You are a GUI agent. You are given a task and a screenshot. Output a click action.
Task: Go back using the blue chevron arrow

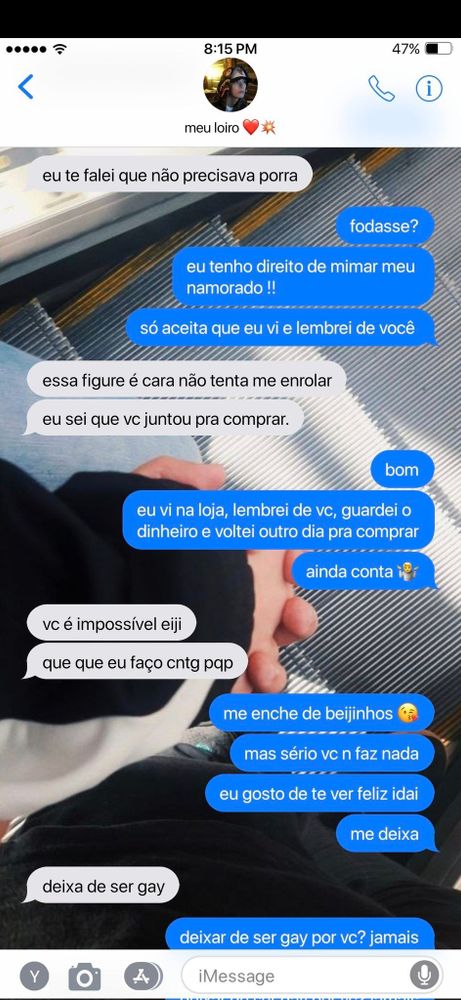tap(26, 87)
